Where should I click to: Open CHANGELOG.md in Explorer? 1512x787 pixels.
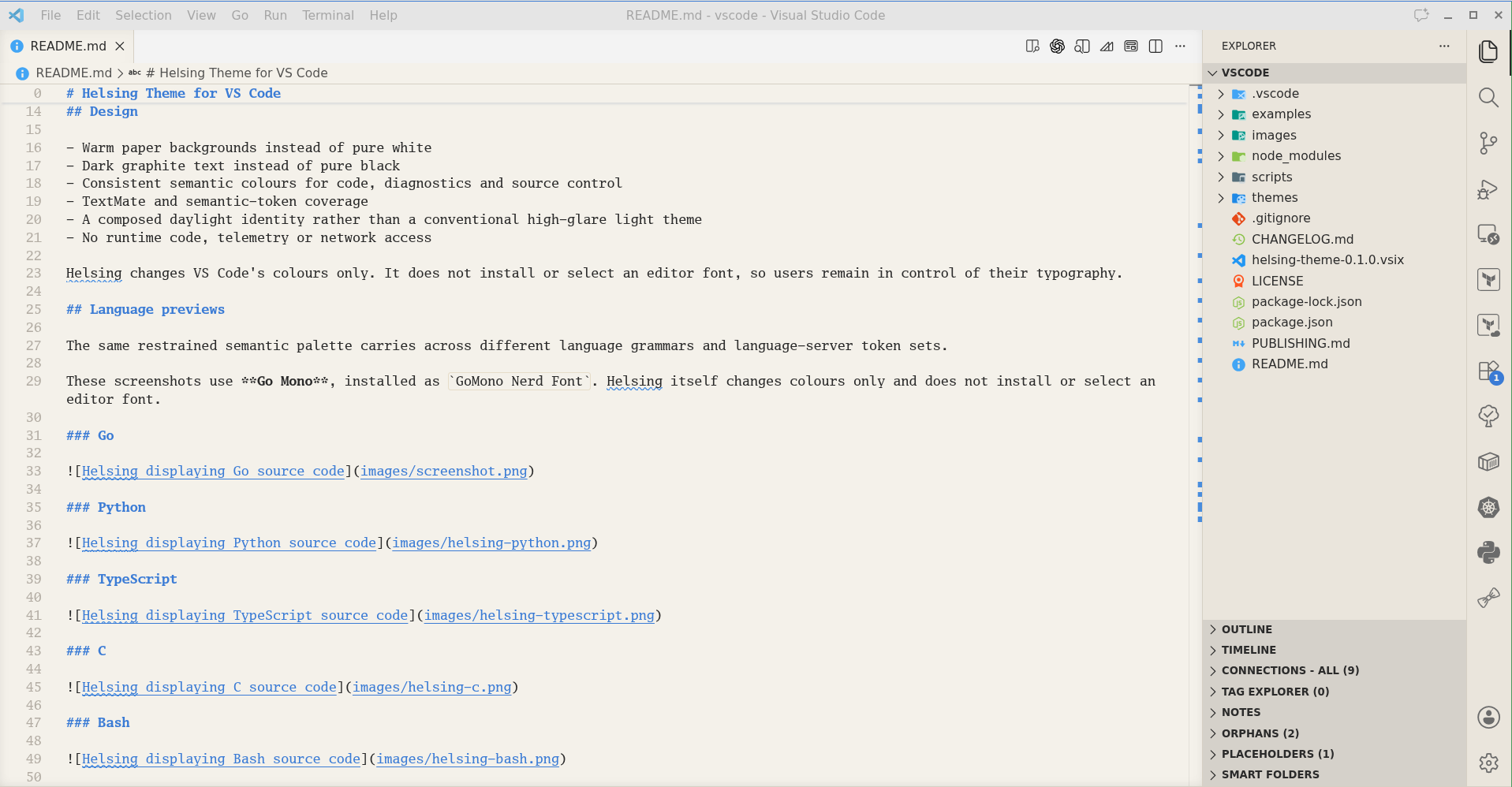point(1335,239)
